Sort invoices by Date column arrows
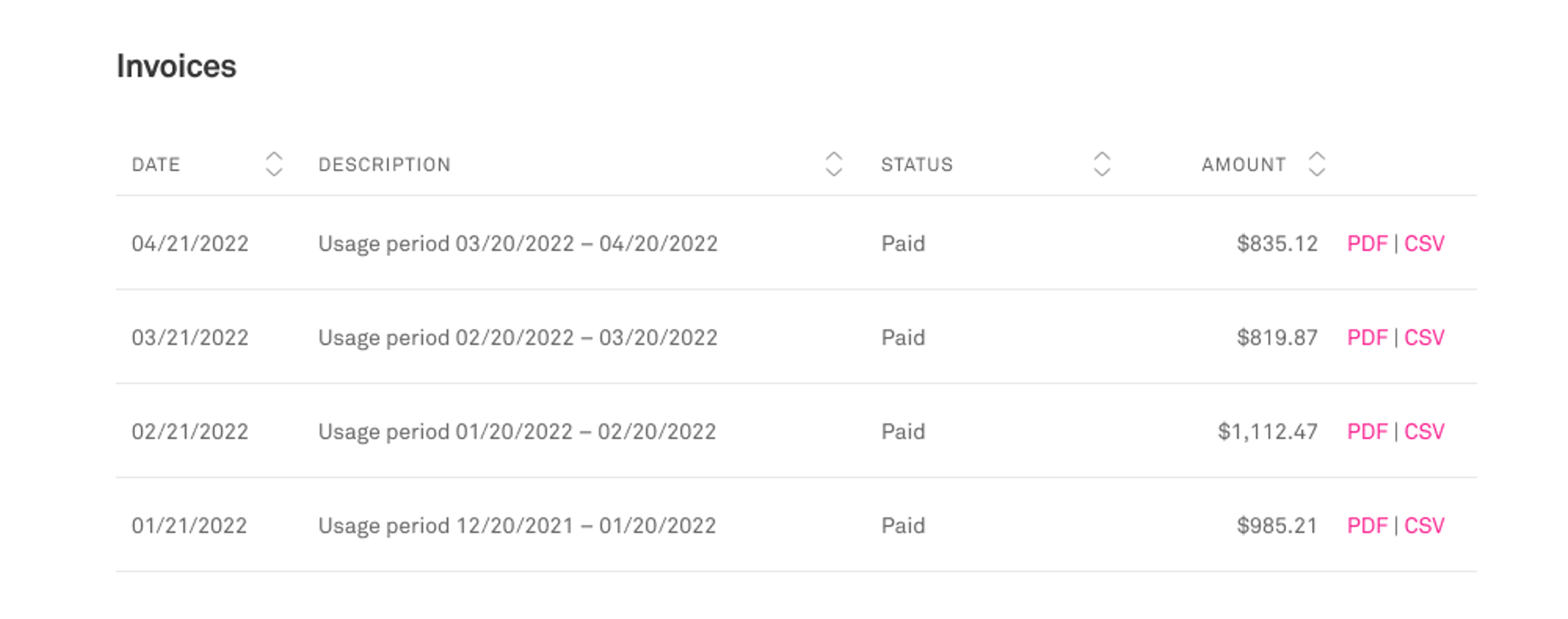Viewport: 1568px width, 619px height. point(274,164)
